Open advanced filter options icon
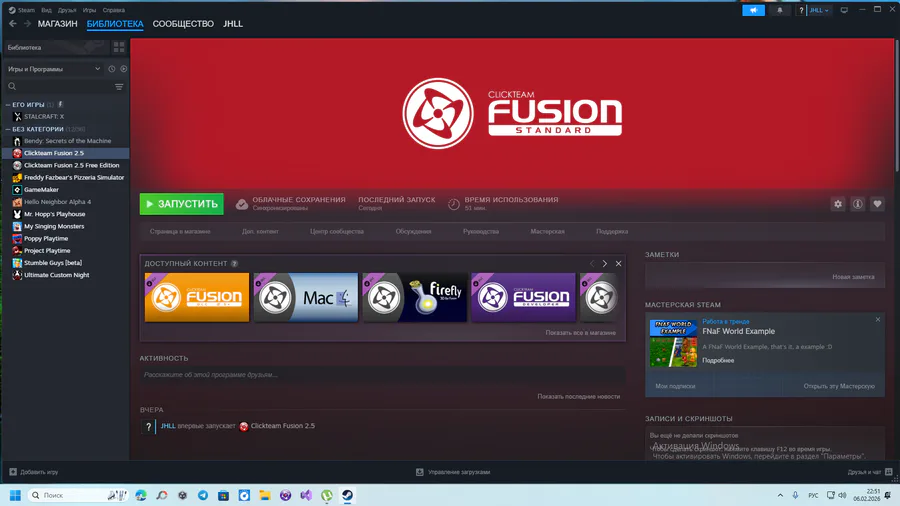This screenshot has width=900, height=506. (x=119, y=87)
